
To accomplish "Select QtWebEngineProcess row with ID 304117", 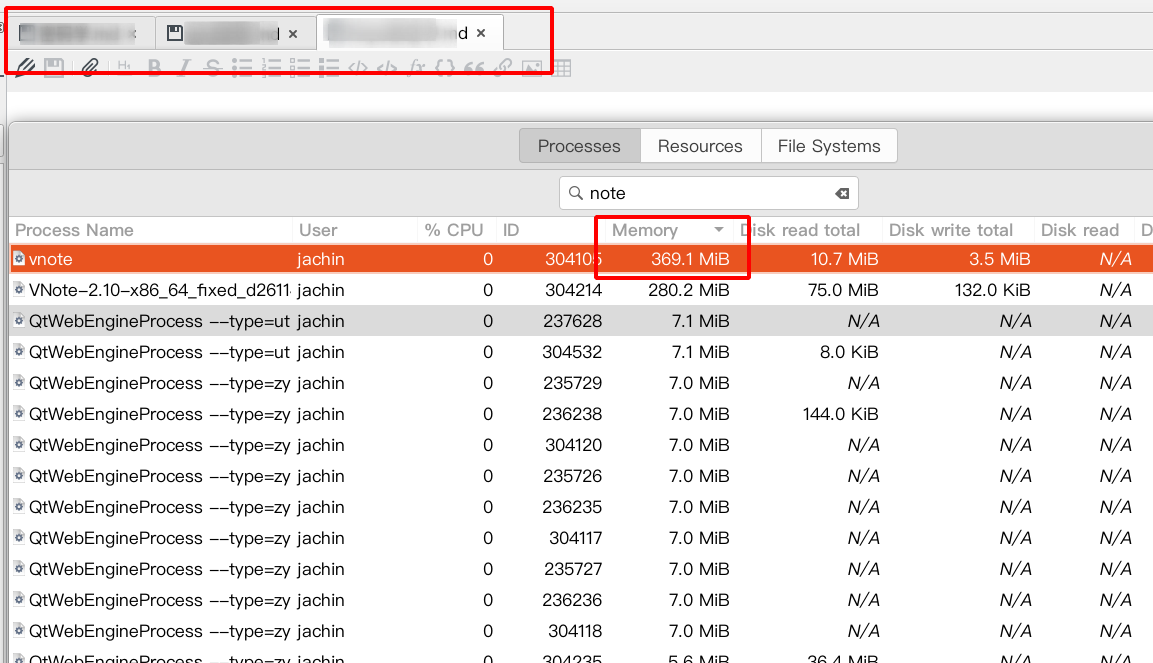I will [581, 538].
